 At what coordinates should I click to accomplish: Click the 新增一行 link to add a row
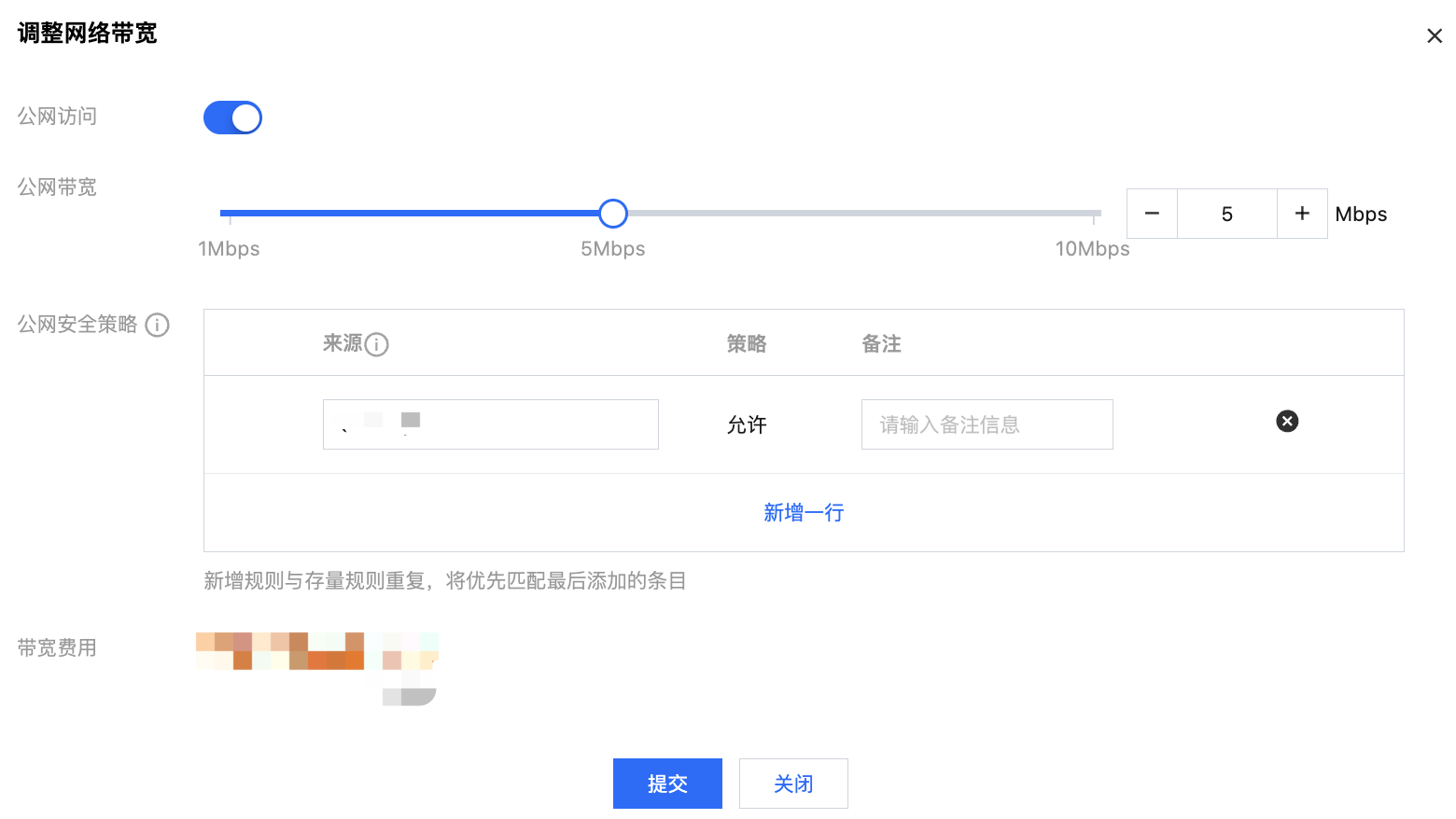click(x=804, y=512)
